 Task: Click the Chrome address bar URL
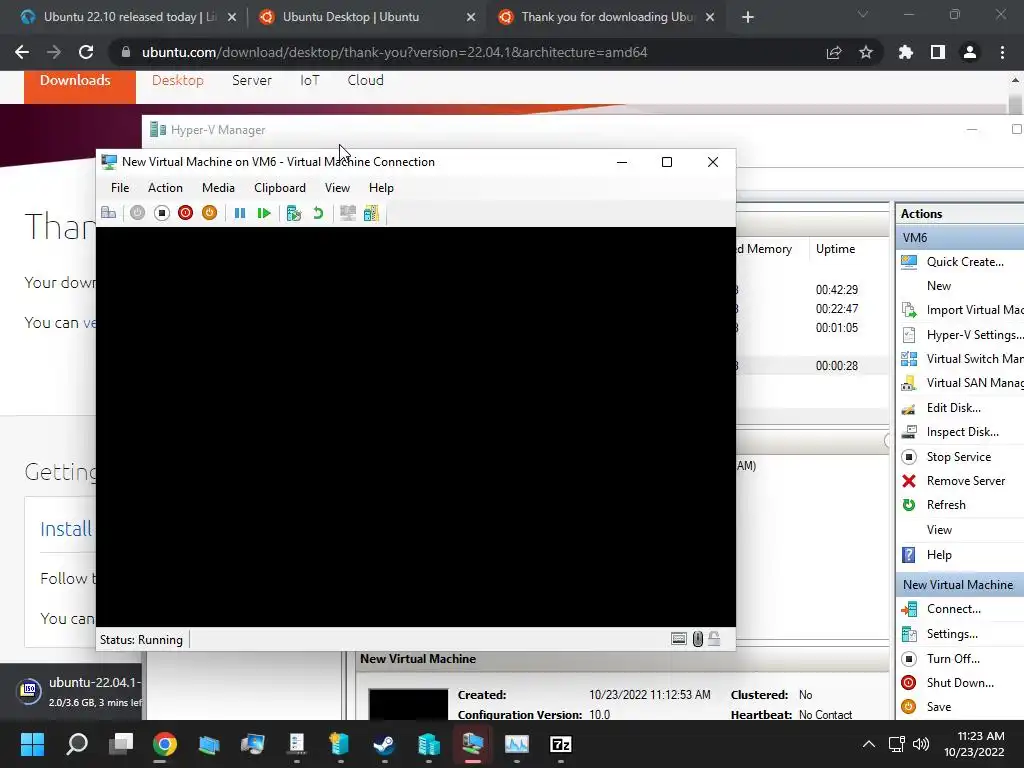pos(394,52)
